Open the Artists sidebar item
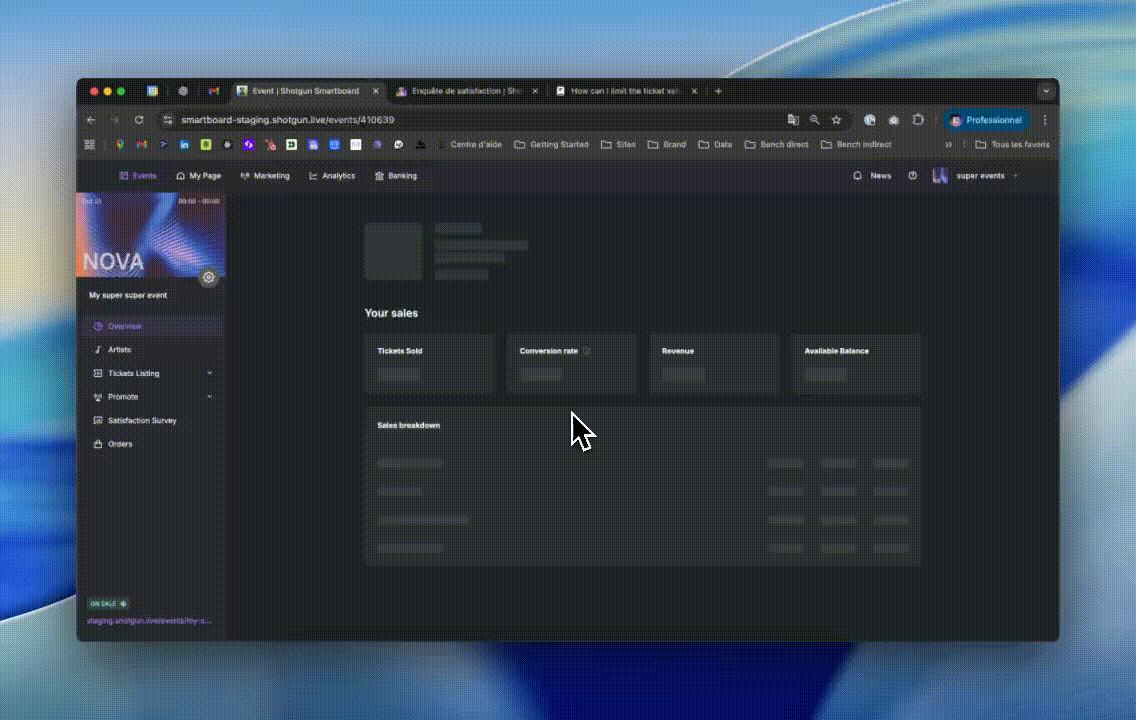Screen dimensions: 1136x720 151,350
